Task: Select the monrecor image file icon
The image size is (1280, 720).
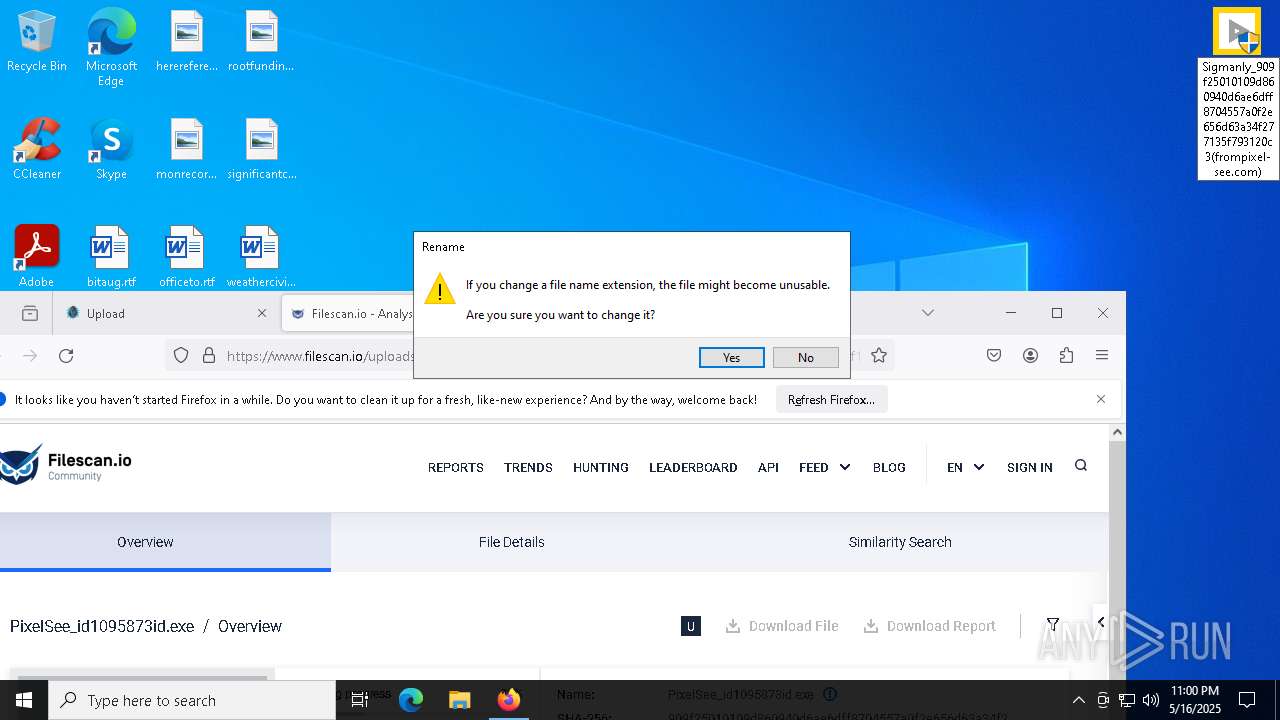Action: point(187,149)
